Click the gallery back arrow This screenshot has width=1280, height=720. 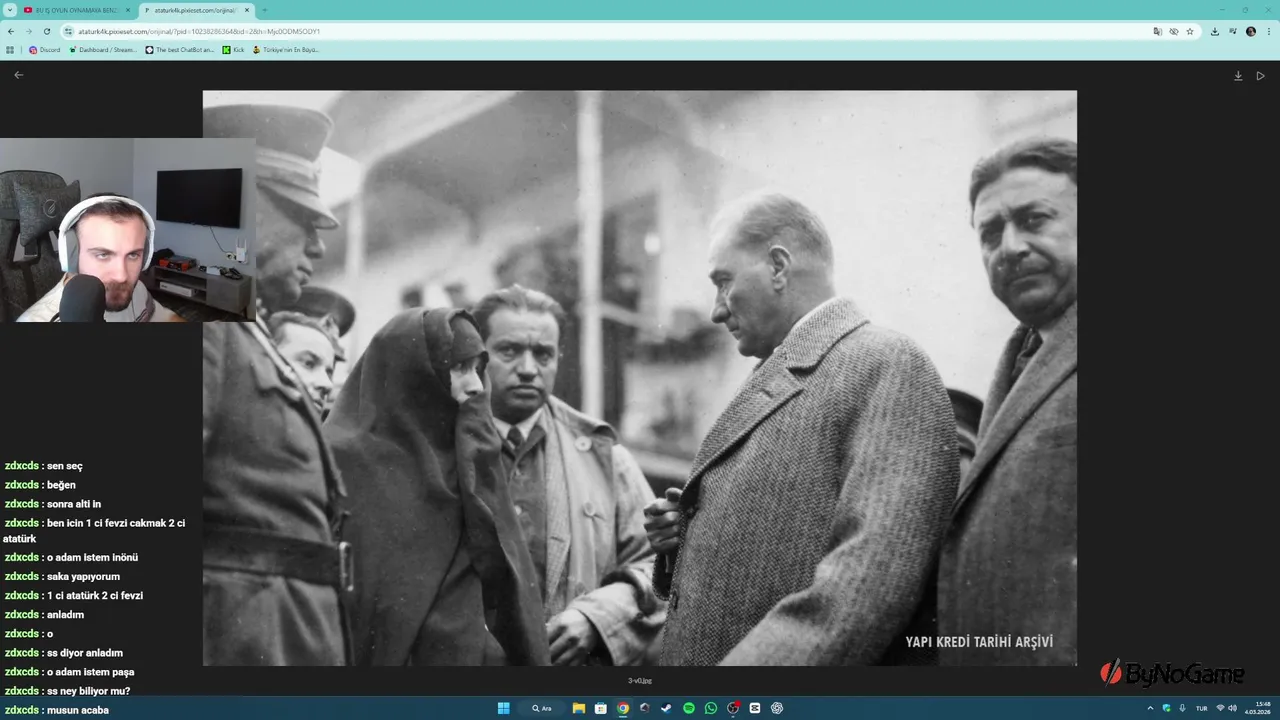point(18,75)
